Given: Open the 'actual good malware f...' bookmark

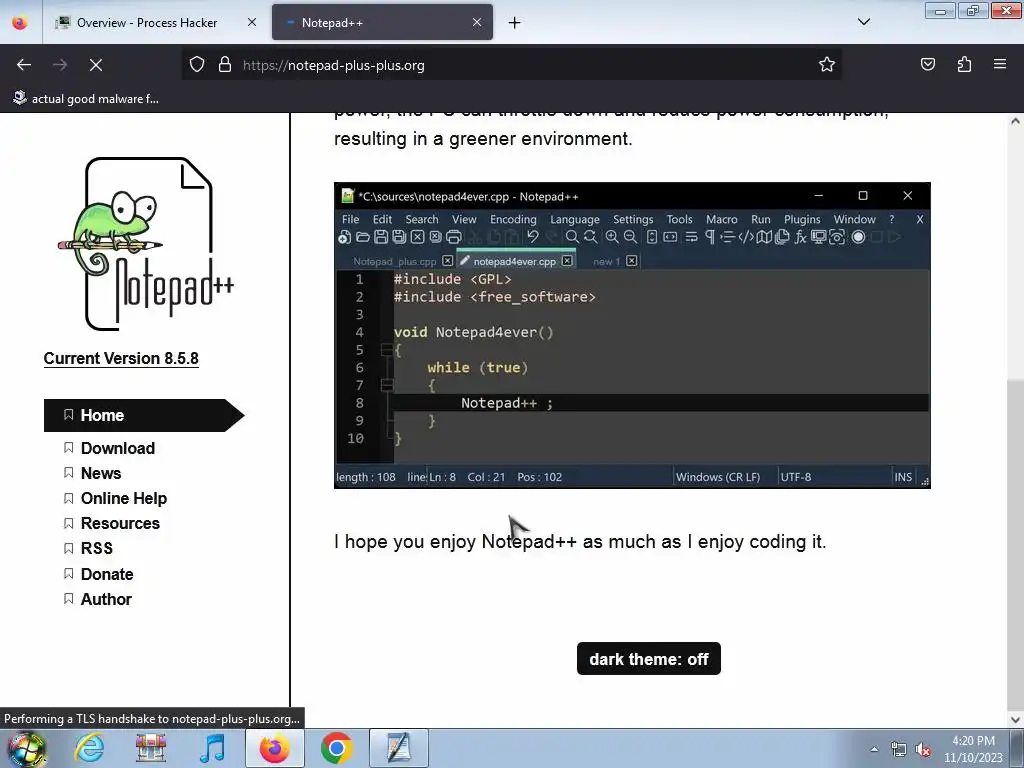Looking at the screenshot, I should [86, 99].
